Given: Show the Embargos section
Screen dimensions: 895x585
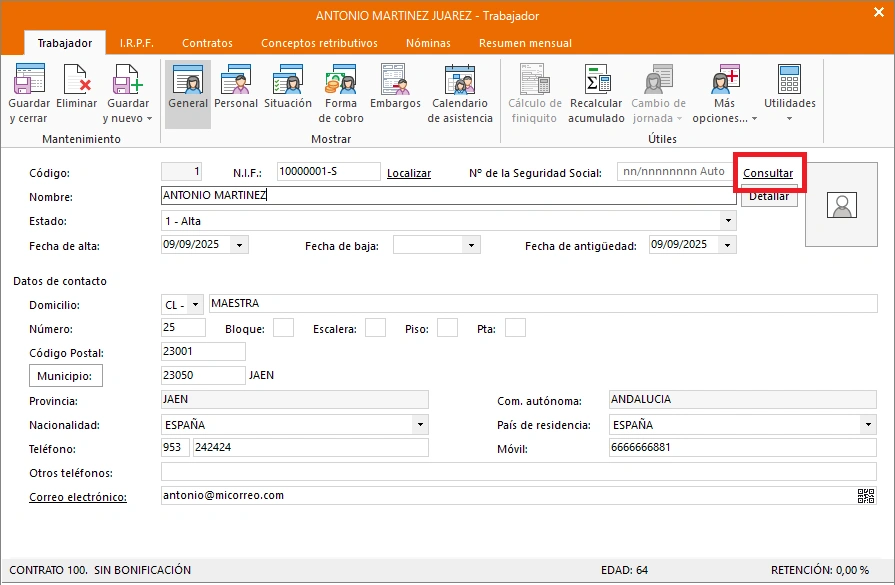Looking at the screenshot, I should [395, 88].
